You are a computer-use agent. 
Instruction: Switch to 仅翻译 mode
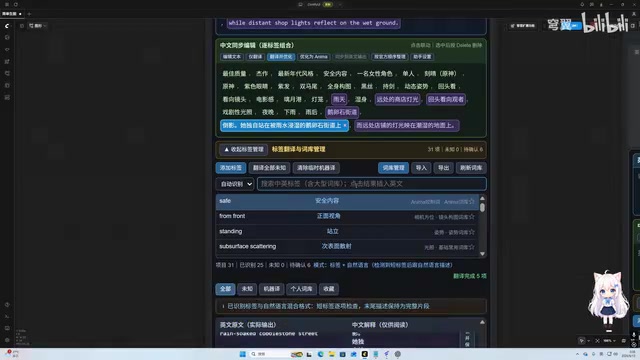[x=255, y=57]
